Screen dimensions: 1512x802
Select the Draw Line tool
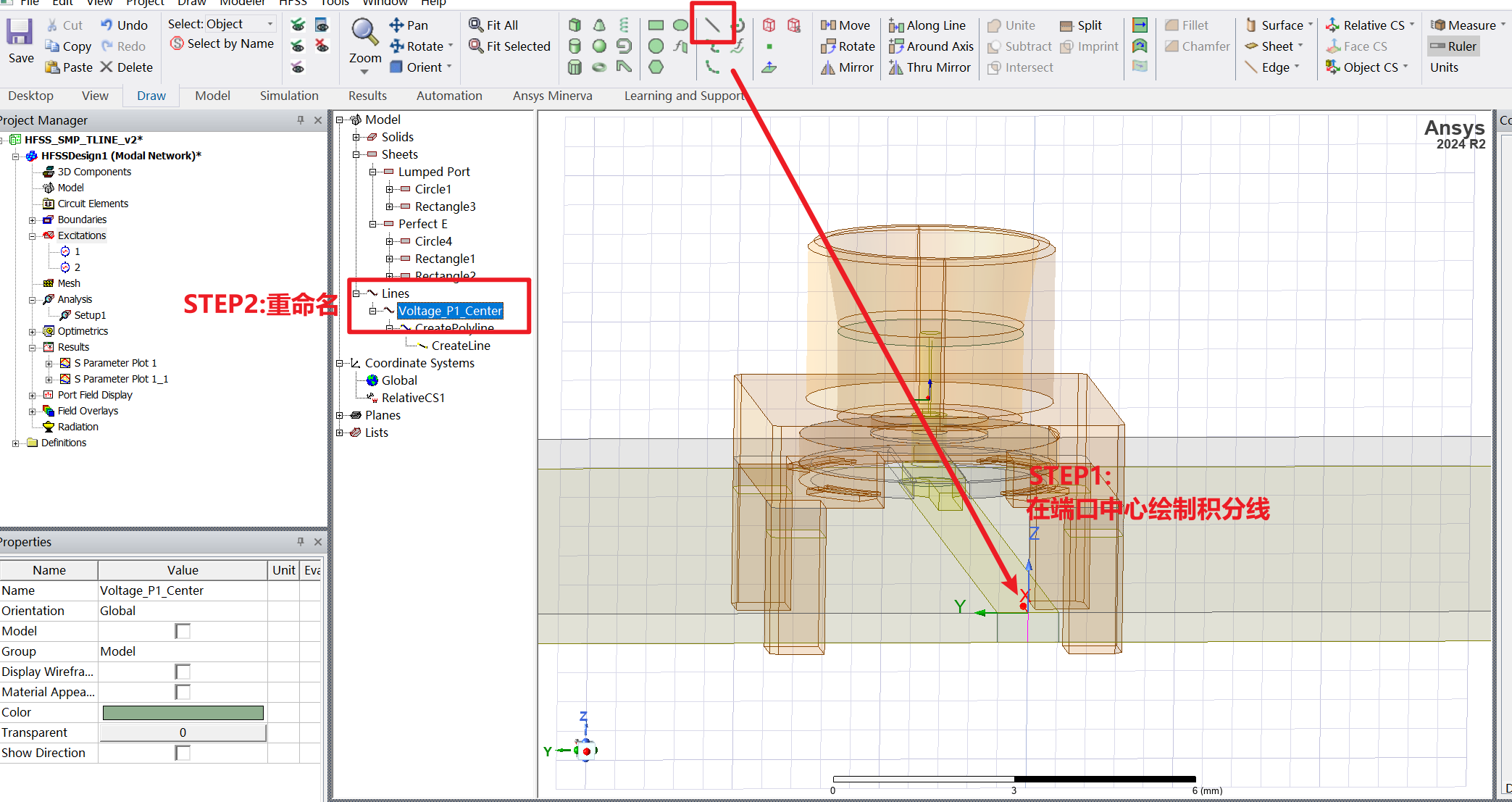coord(712,25)
